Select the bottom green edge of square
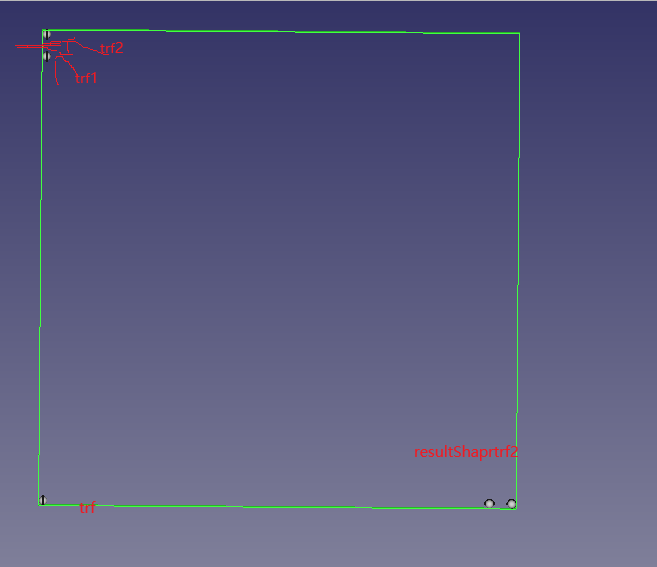 click(x=280, y=507)
